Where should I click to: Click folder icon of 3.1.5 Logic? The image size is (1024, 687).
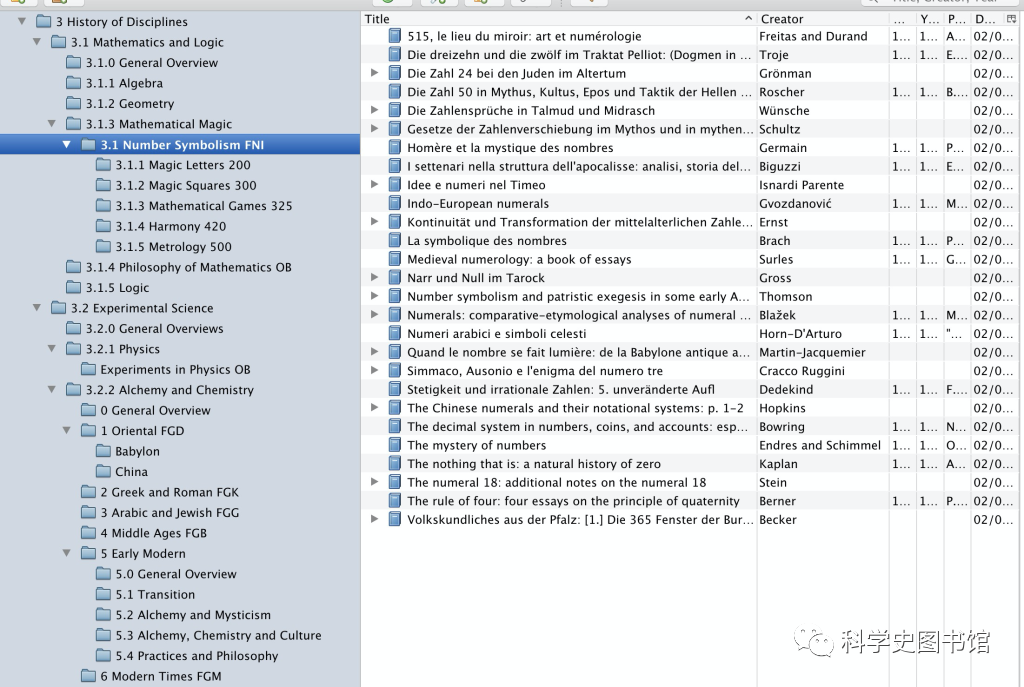(74, 287)
